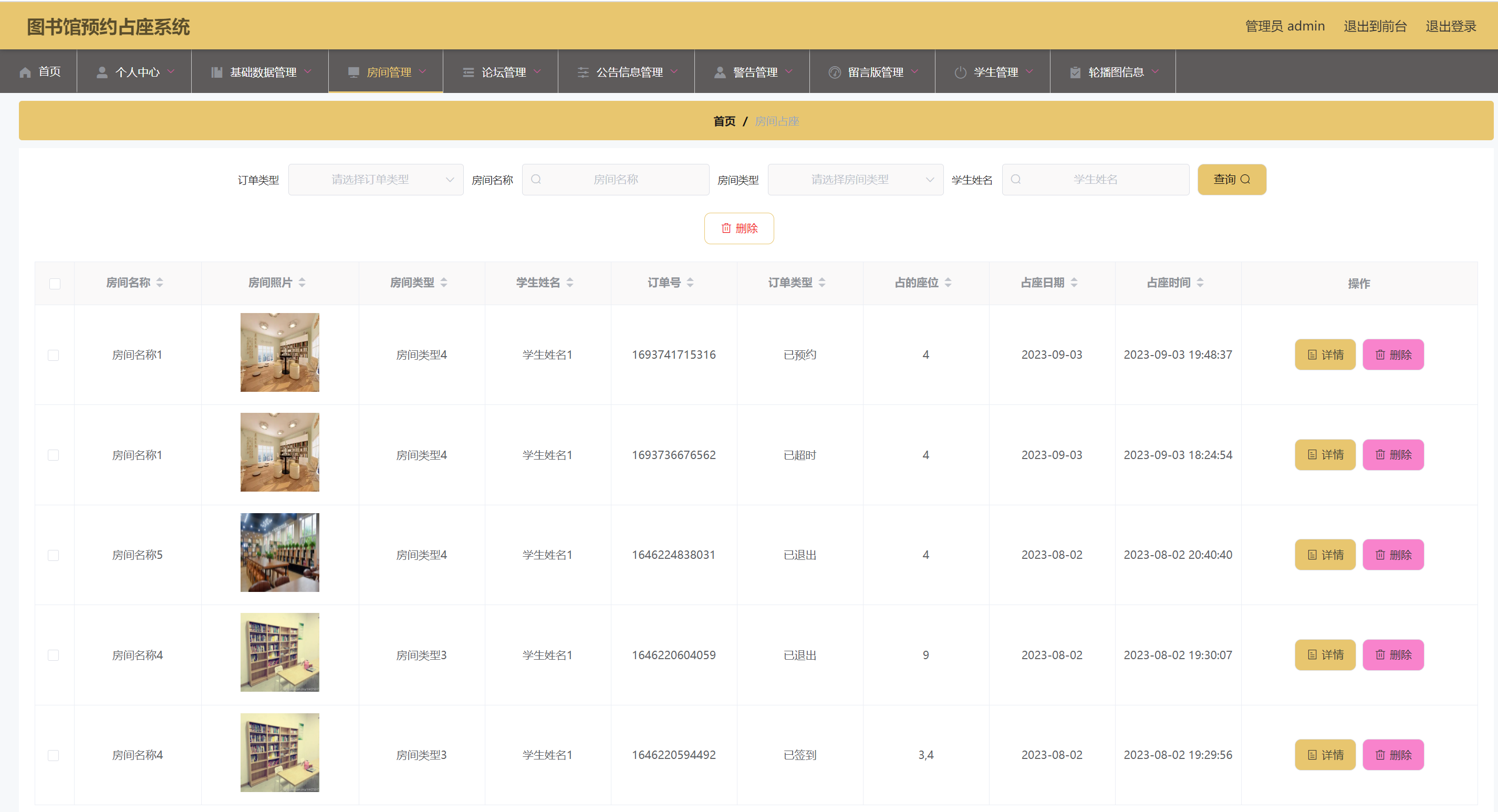Expand the 论坛管理 menu chevron
The width and height of the screenshot is (1498, 812).
(537, 71)
